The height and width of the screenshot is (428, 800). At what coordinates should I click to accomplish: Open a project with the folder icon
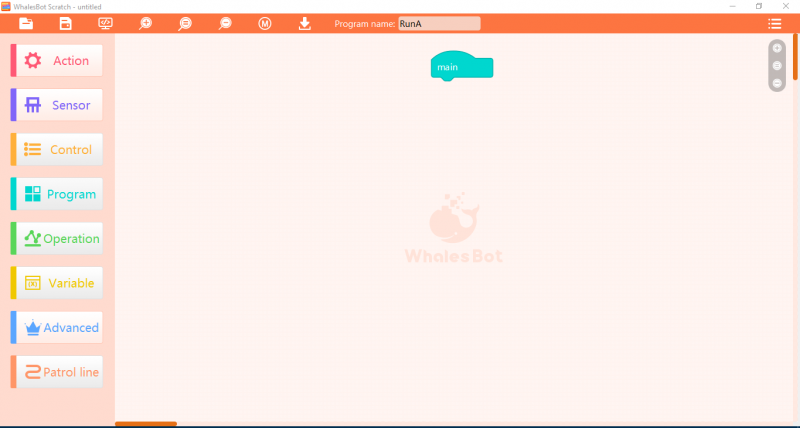(26, 23)
